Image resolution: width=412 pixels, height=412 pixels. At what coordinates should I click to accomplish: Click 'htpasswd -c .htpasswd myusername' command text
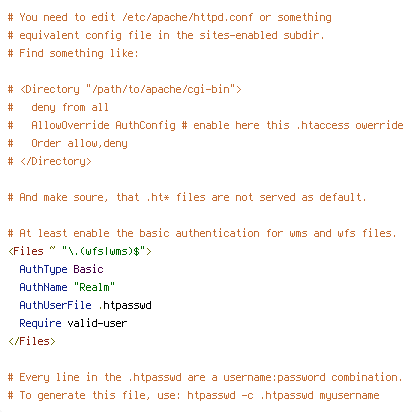click(283, 395)
